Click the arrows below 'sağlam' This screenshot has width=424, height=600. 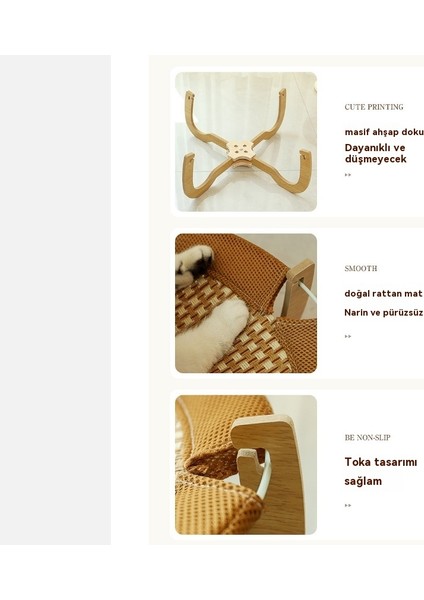(x=347, y=505)
